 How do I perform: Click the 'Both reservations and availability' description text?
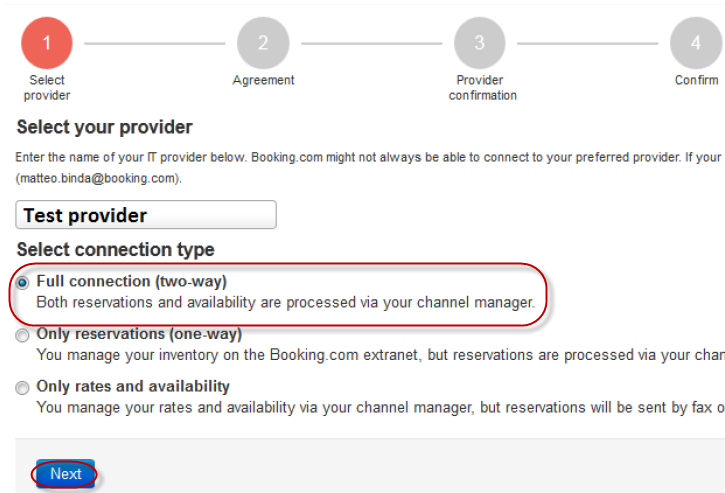(x=285, y=301)
